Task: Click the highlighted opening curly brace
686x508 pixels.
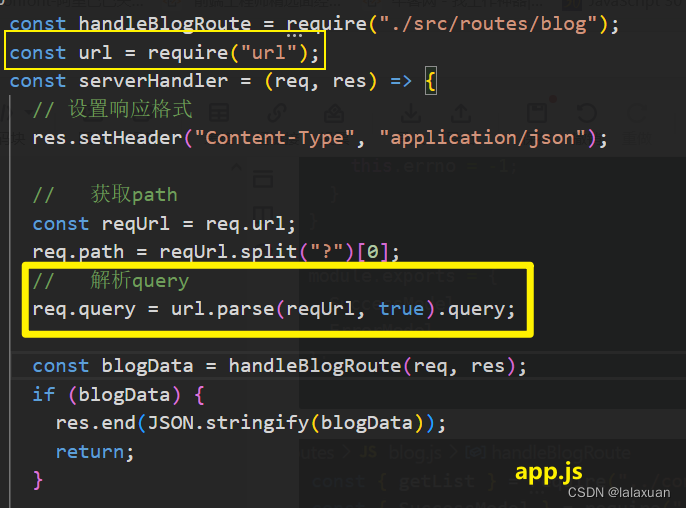Action: pos(431,81)
